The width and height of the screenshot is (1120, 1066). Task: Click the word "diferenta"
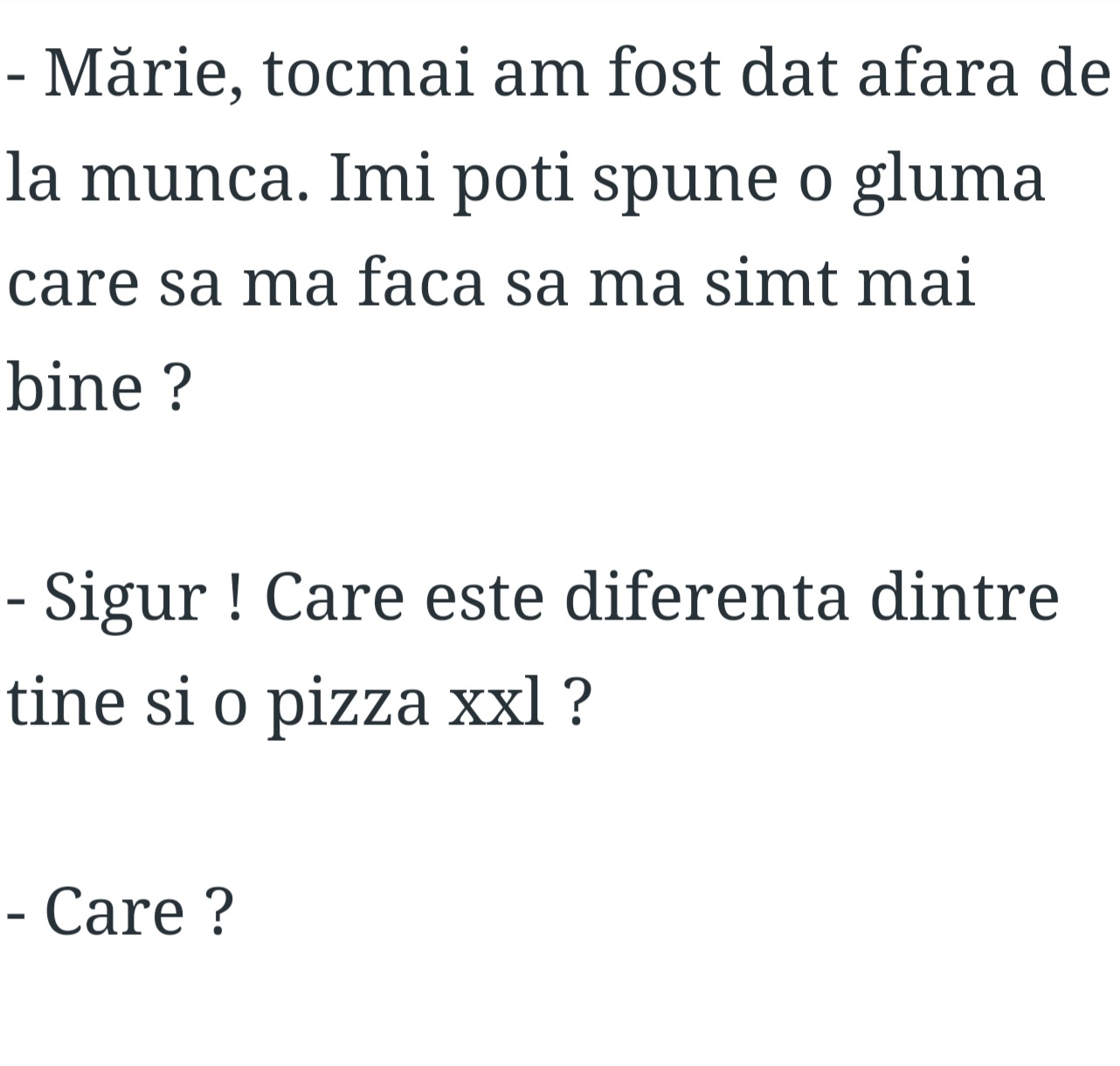pyautogui.click(x=707, y=599)
